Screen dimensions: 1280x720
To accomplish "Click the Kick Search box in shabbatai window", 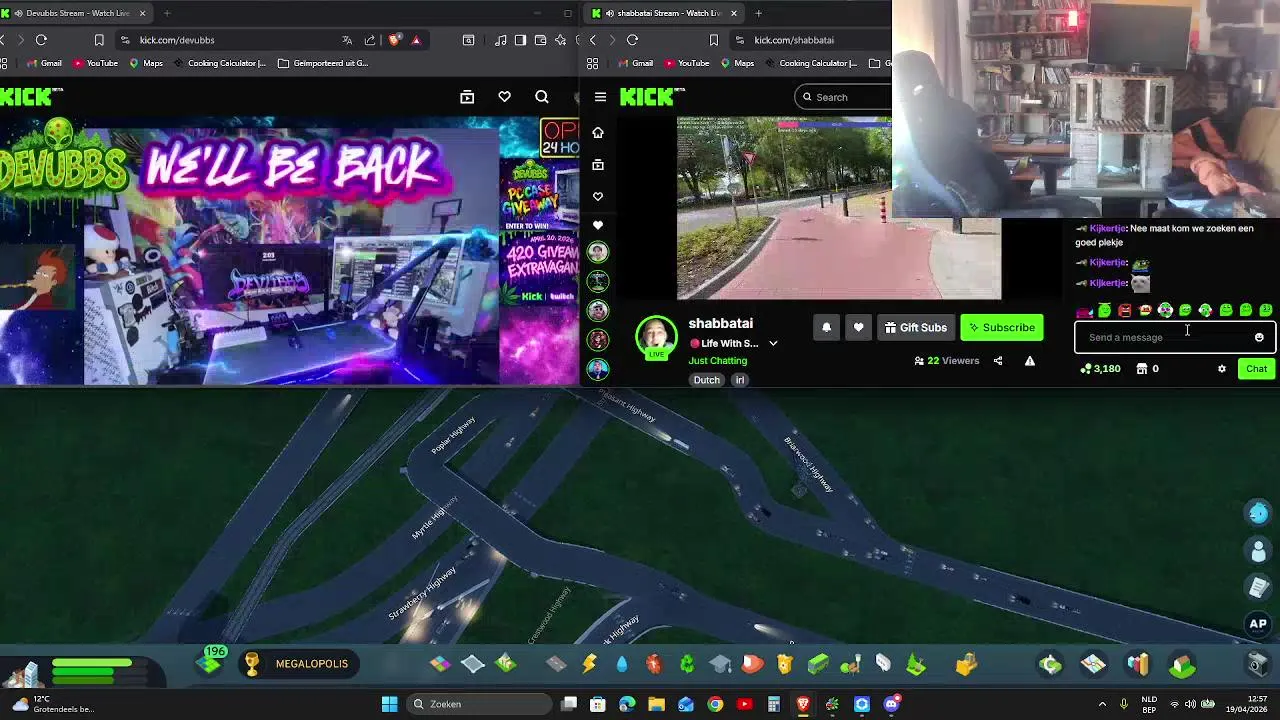I will (x=845, y=97).
